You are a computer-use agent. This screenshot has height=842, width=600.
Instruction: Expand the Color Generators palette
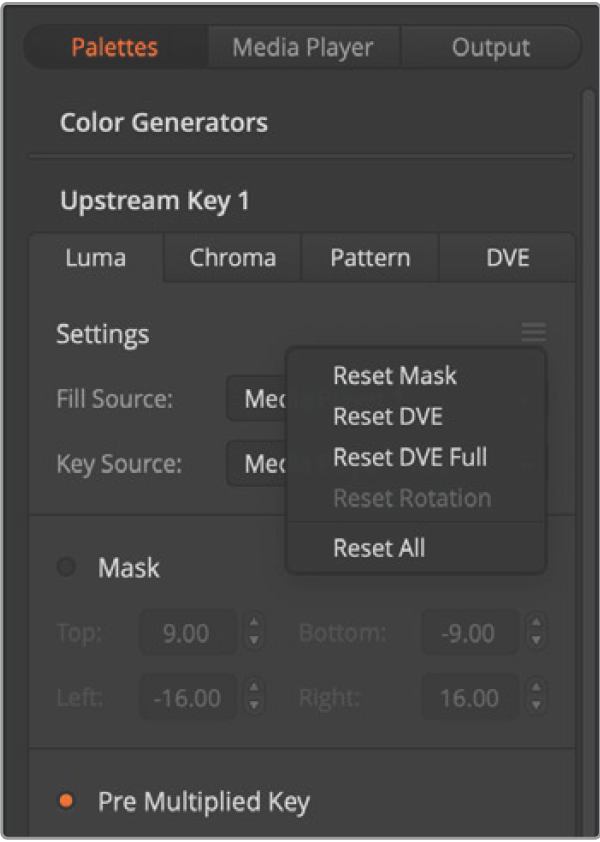[x=163, y=123]
